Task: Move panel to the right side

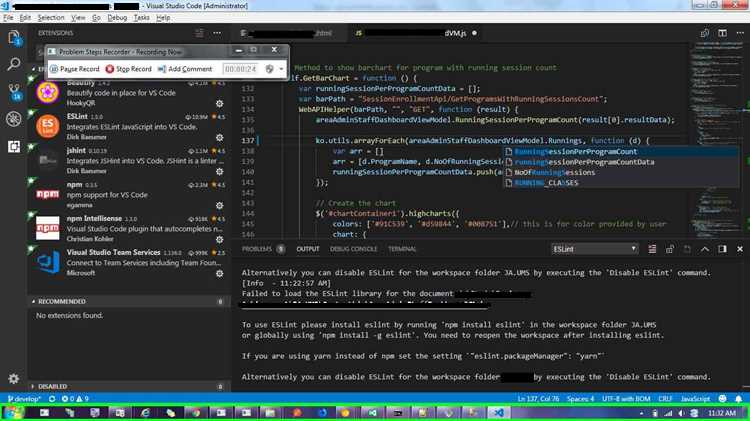Action: coord(722,249)
